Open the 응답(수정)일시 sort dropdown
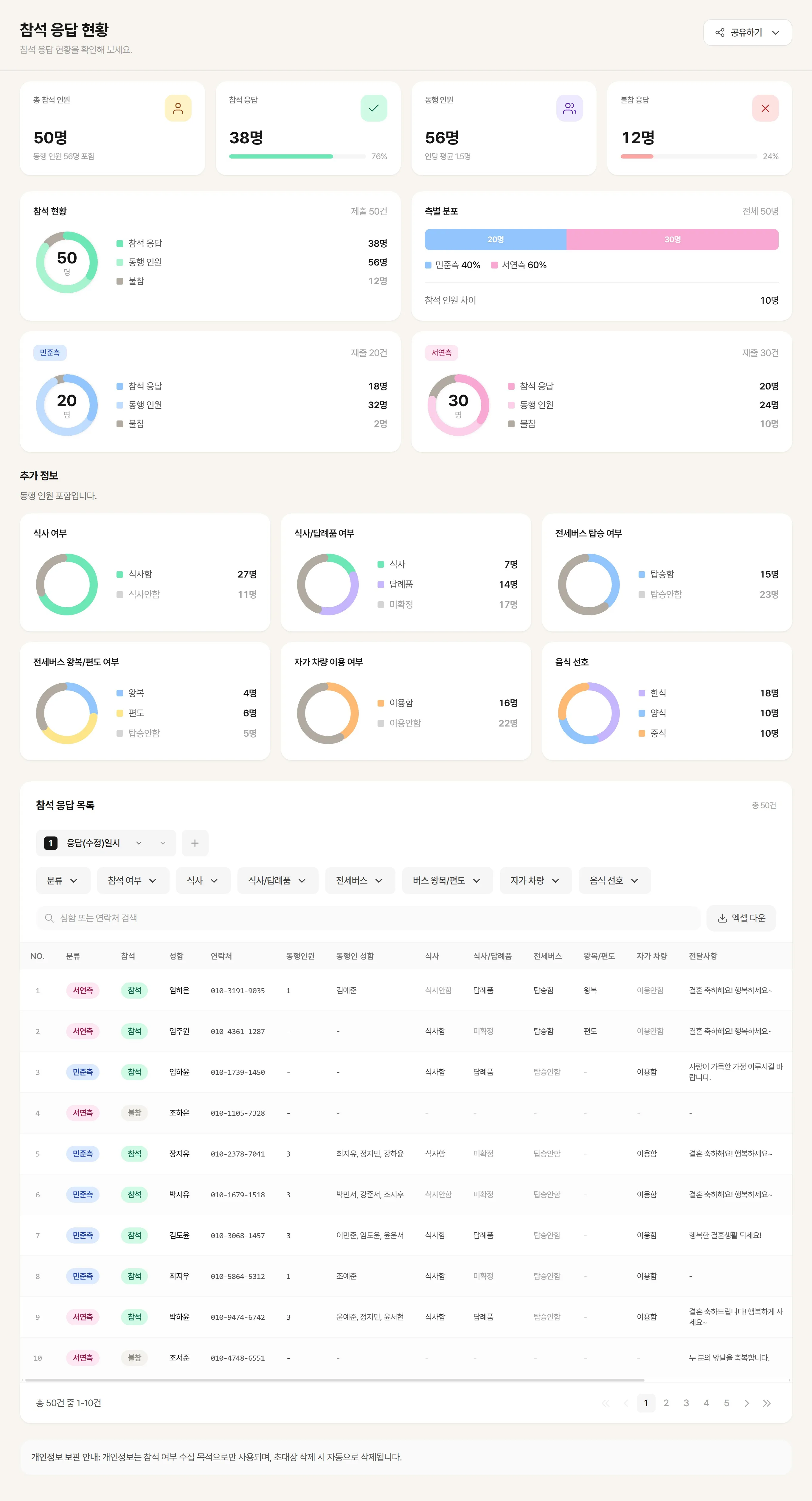 (x=105, y=843)
